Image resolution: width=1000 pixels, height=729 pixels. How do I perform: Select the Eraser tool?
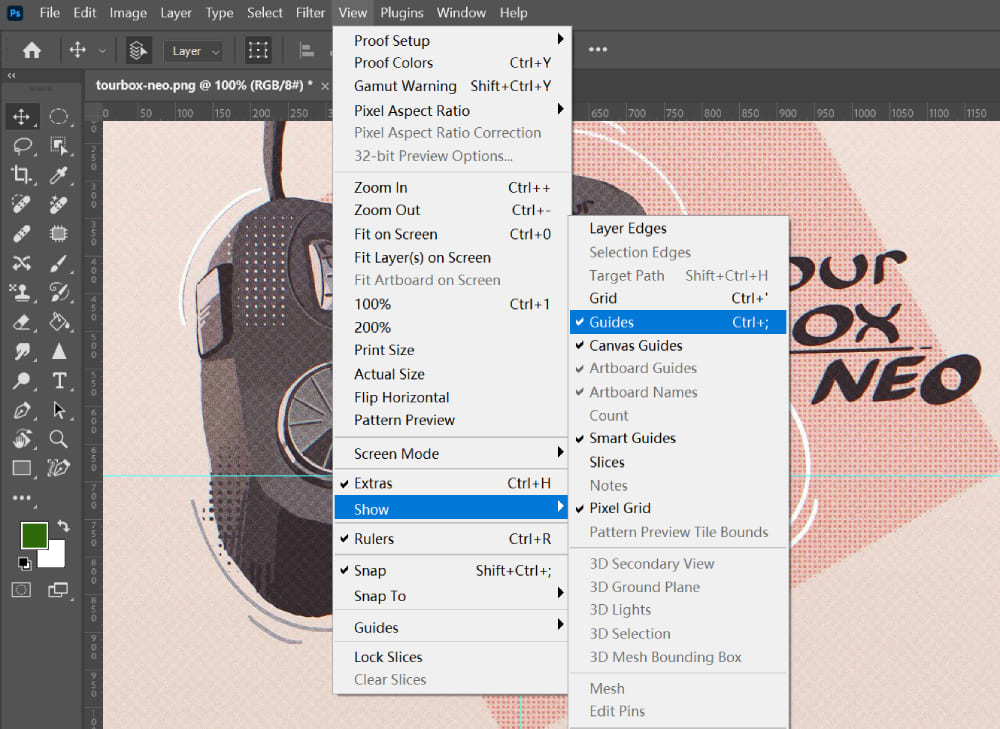pos(21,322)
